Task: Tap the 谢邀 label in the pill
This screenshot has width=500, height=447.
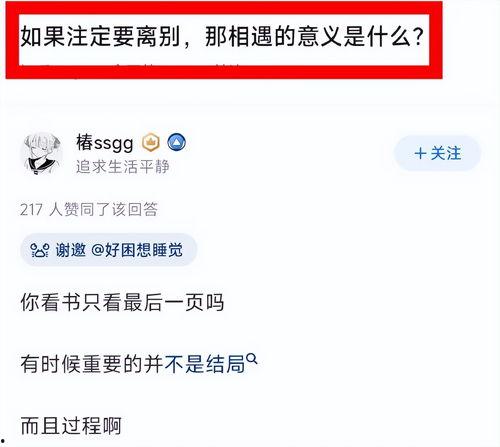Action: coord(71,250)
